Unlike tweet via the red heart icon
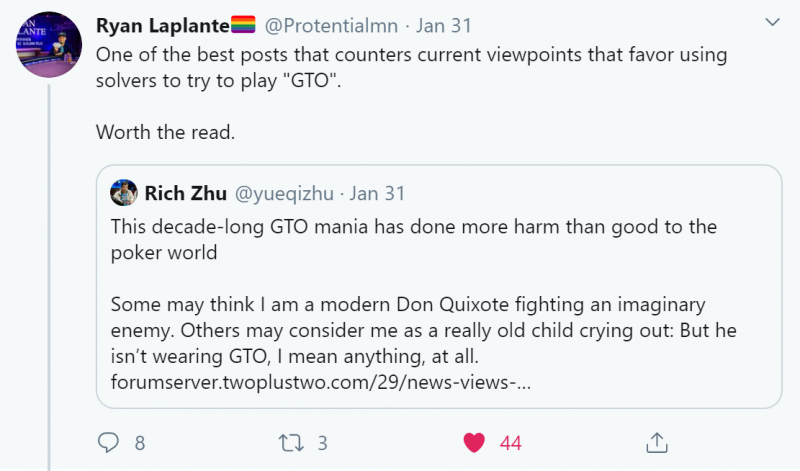Screen dimensions: 800x471 click(474, 442)
